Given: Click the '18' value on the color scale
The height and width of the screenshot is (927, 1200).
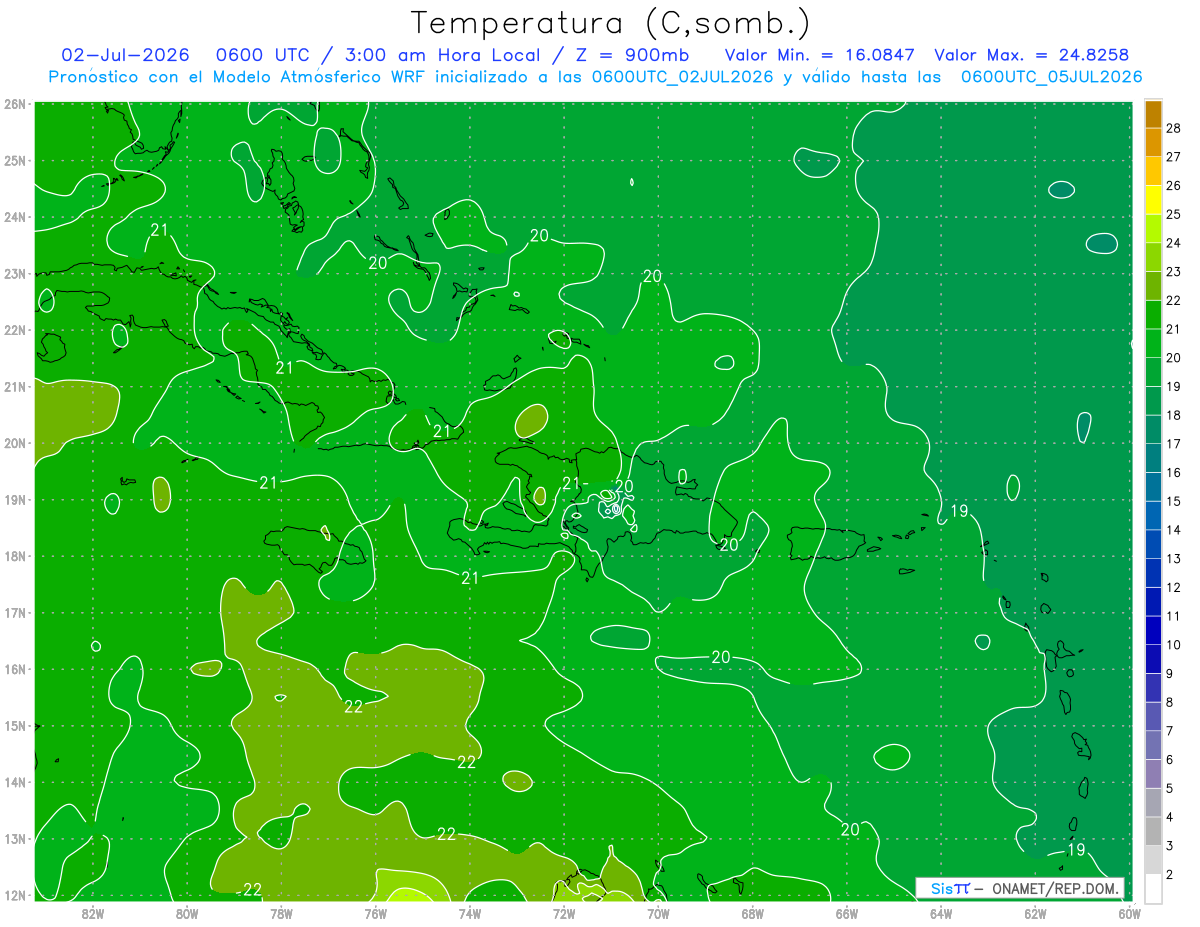Looking at the screenshot, I should point(1174,415).
